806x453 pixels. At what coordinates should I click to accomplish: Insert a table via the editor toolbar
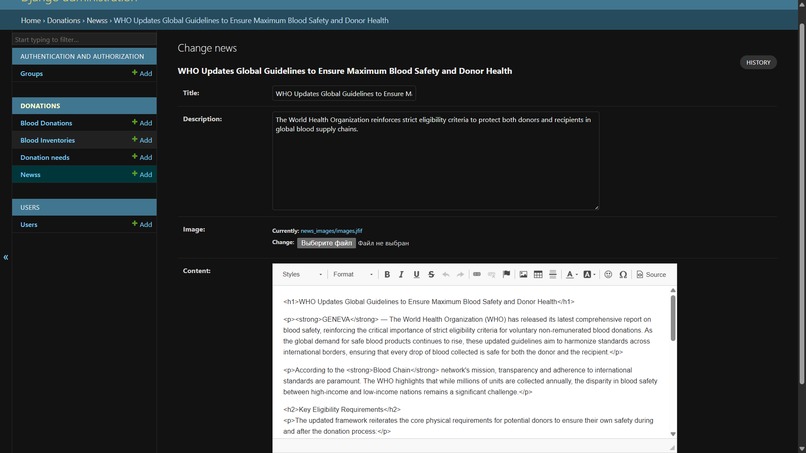538,275
